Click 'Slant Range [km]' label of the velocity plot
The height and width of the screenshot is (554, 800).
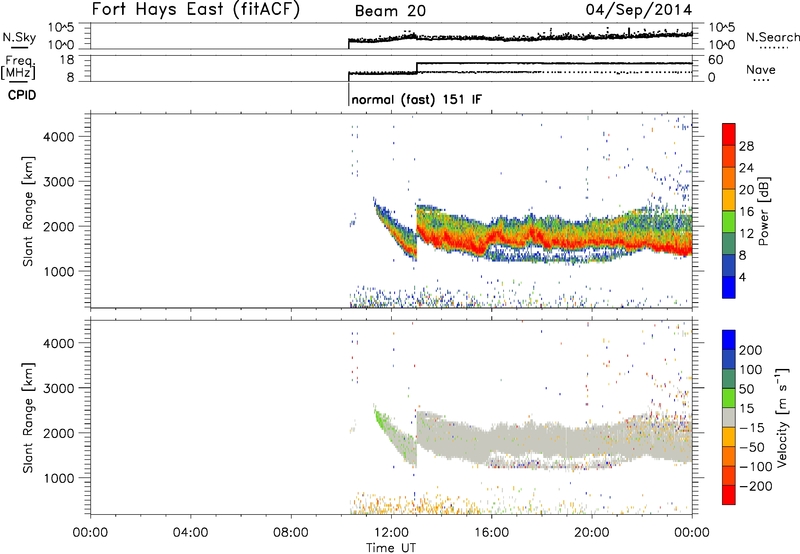coord(28,417)
